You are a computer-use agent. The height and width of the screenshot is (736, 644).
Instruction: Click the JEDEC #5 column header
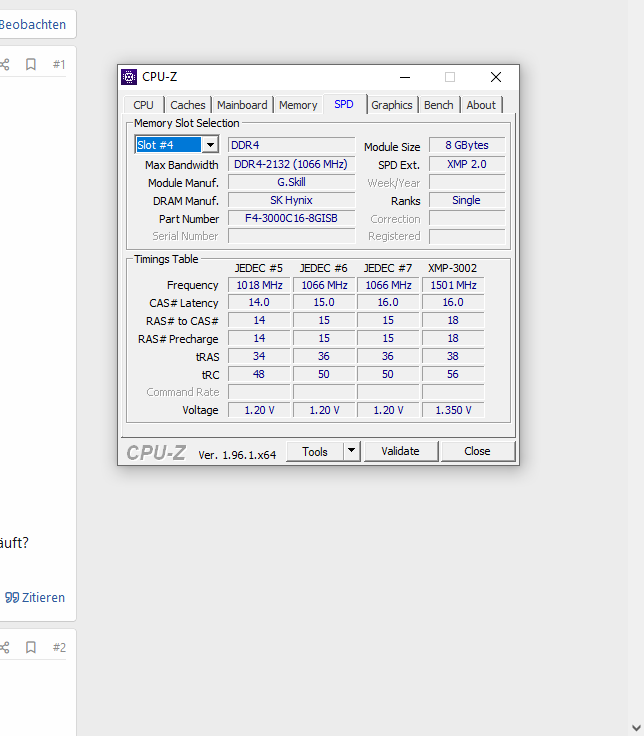[x=259, y=268]
